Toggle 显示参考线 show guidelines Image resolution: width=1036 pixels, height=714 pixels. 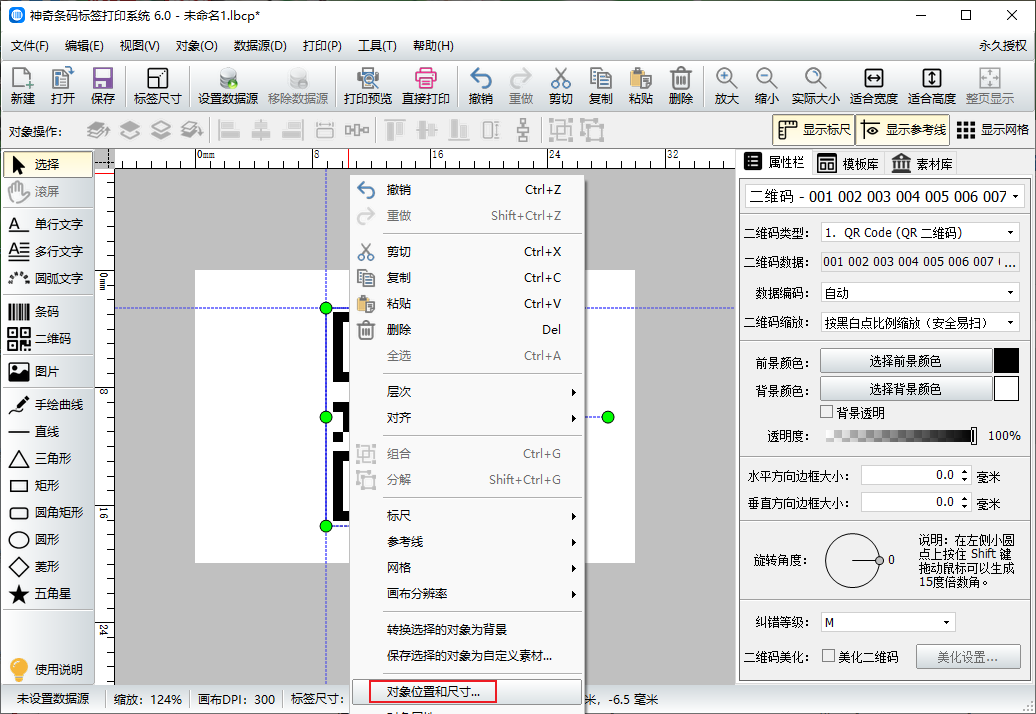click(903, 130)
